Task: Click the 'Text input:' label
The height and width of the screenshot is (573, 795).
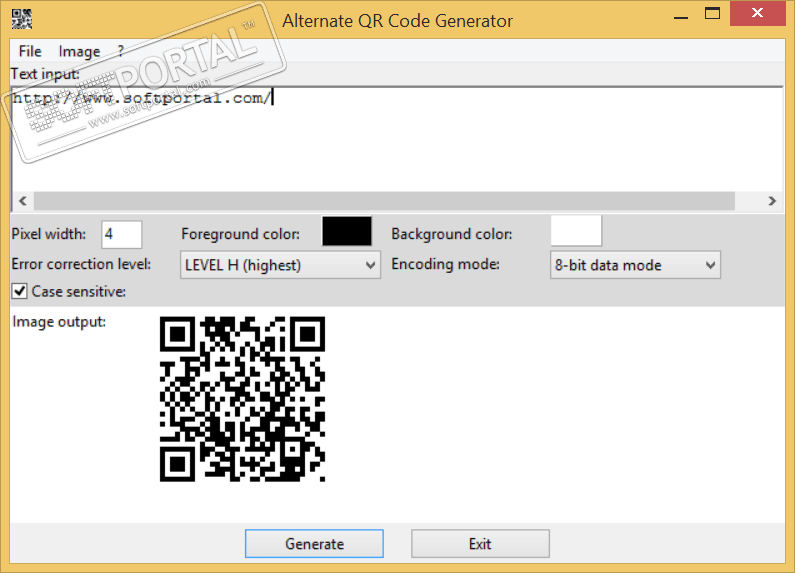Action: pos(45,74)
